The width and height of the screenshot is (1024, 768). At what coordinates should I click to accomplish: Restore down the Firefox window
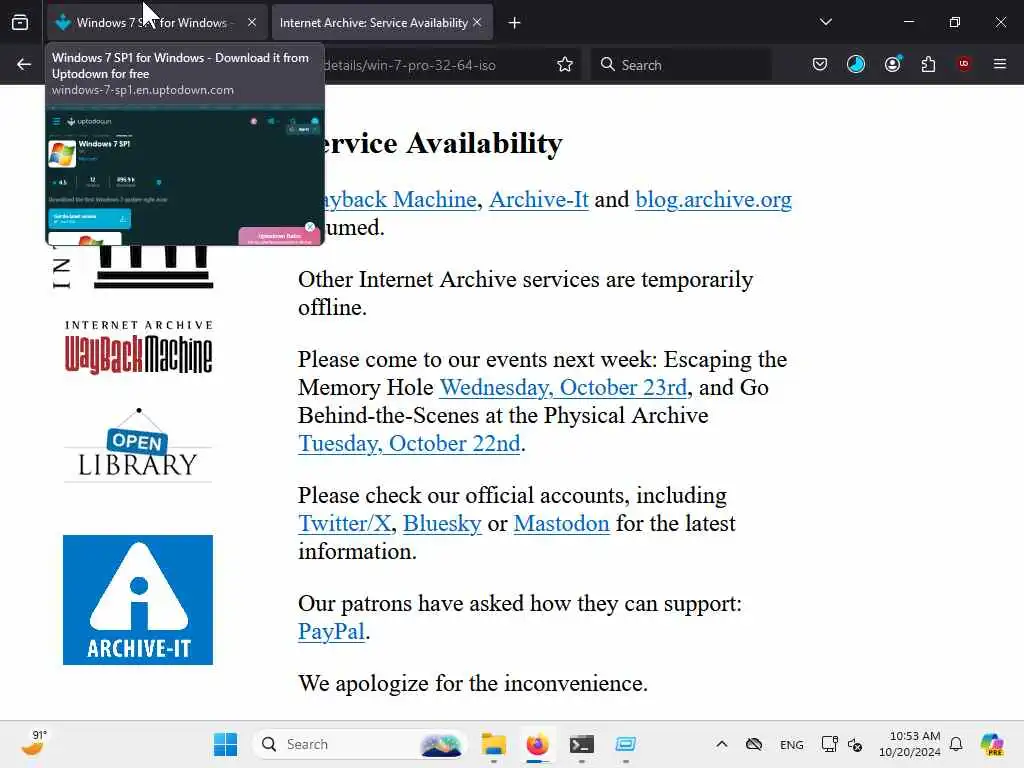coord(955,22)
